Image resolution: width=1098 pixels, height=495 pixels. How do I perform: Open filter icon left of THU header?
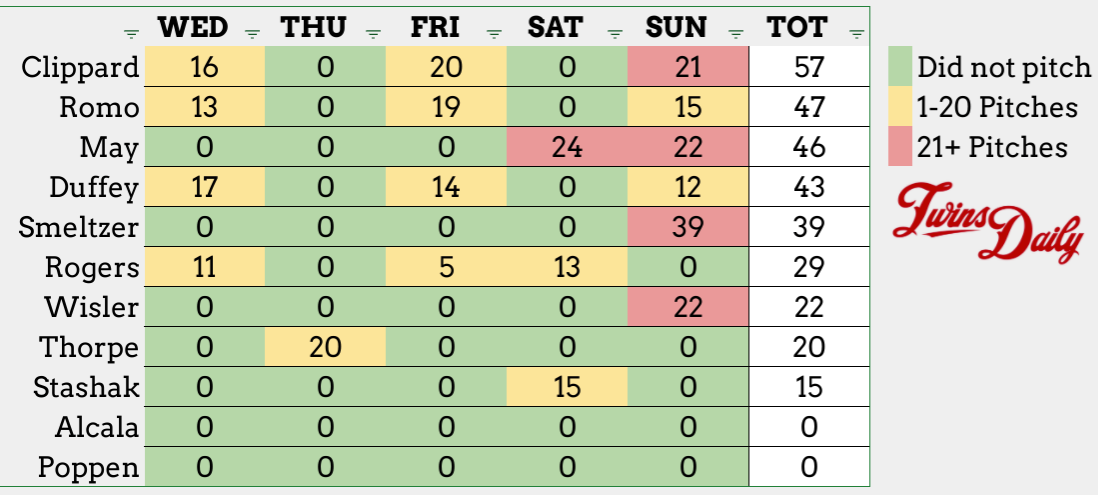click(x=253, y=34)
